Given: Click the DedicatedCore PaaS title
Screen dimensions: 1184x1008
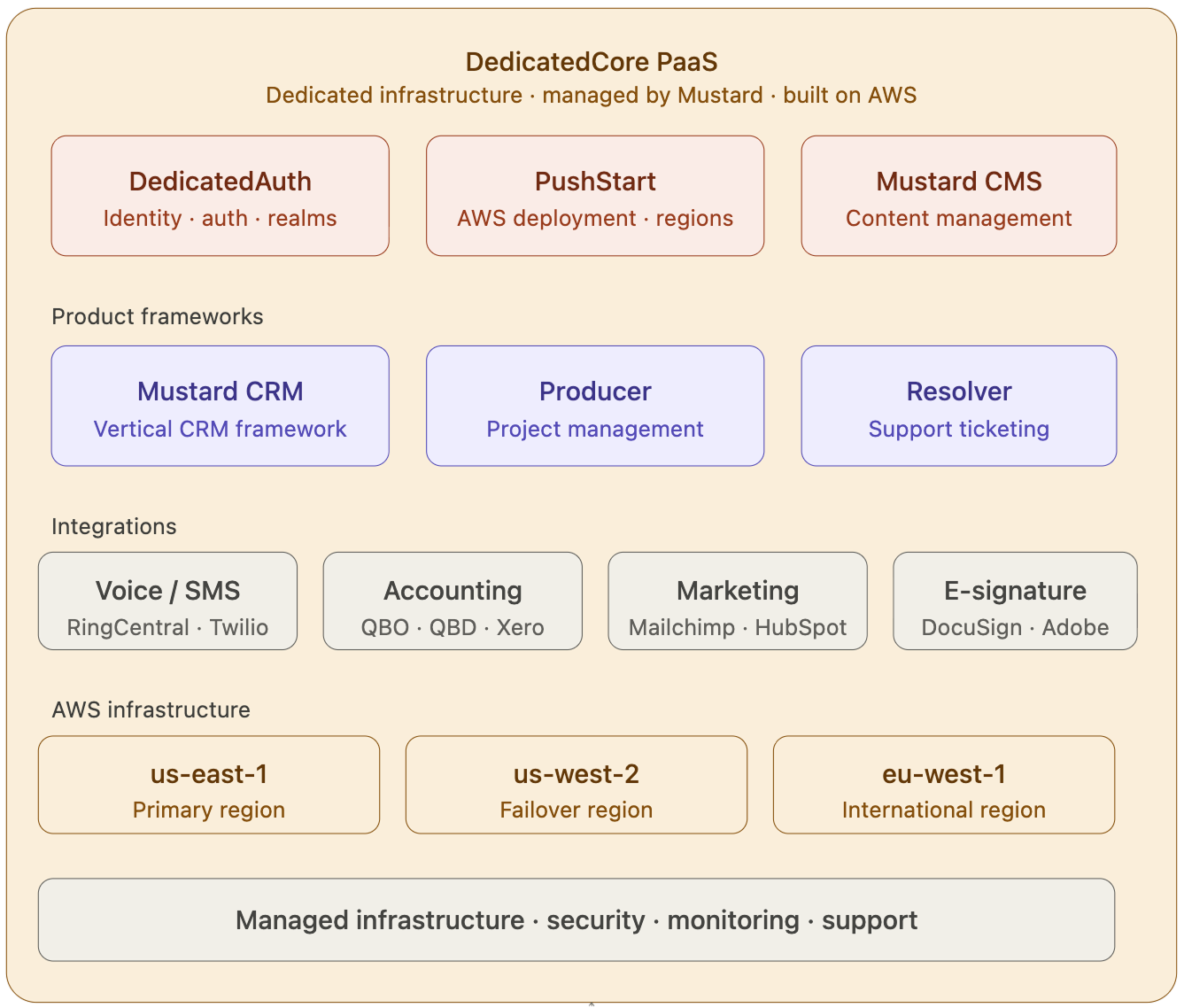Looking at the screenshot, I should [x=592, y=62].
